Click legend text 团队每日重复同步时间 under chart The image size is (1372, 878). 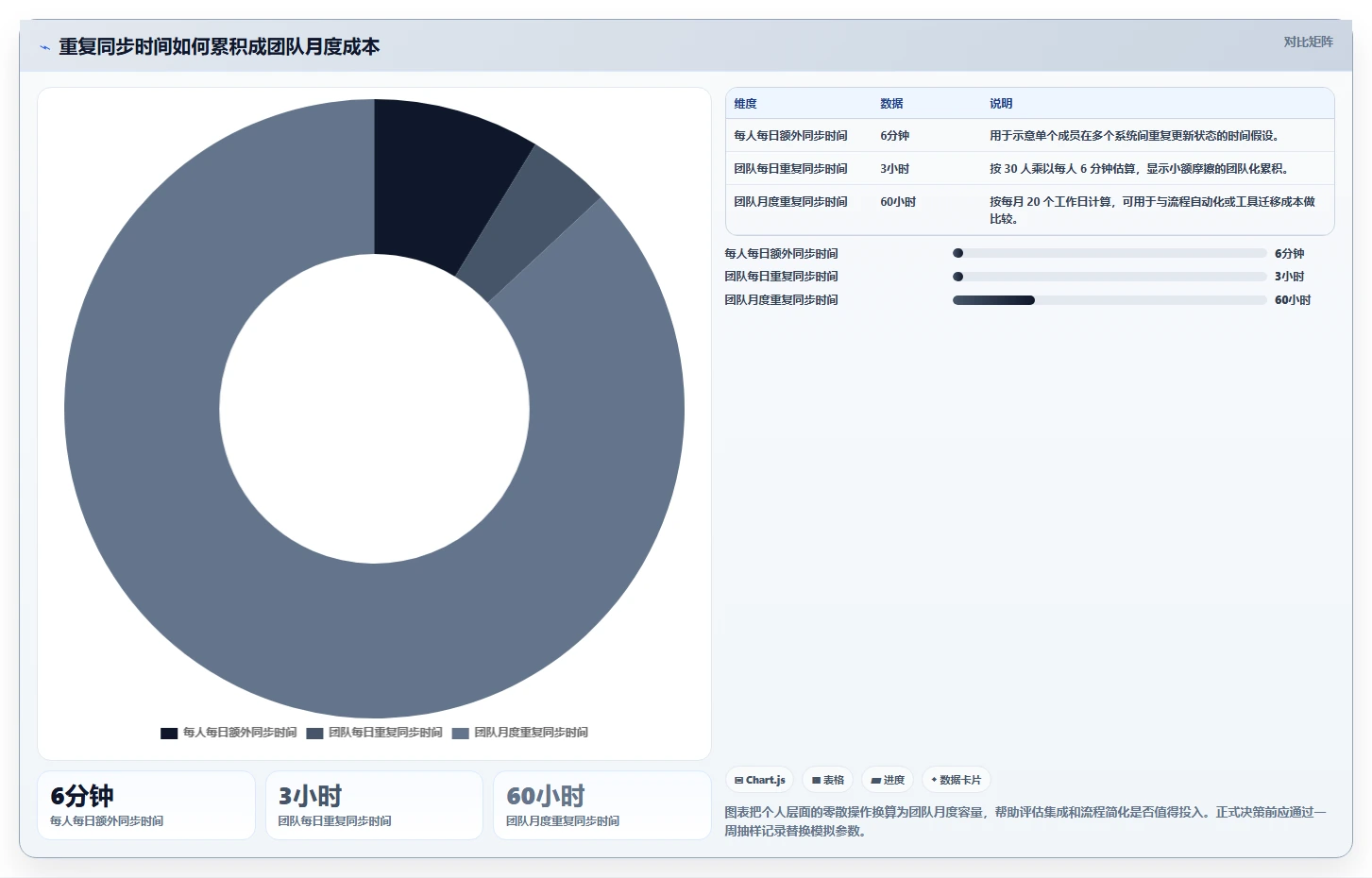pyautogui.click(x=385, y=733)
